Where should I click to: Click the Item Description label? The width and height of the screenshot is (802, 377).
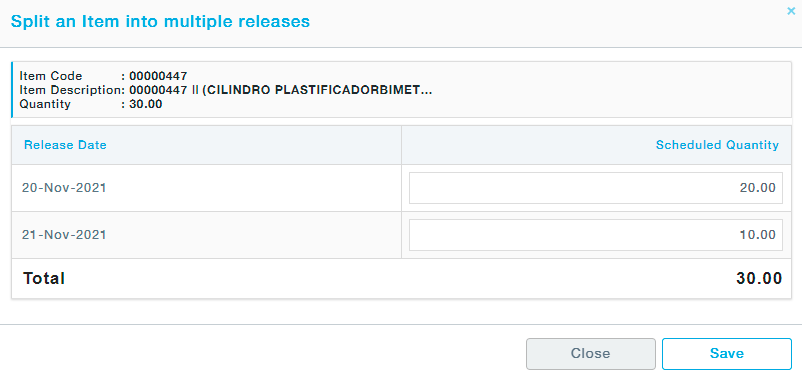tap(70, 90)
